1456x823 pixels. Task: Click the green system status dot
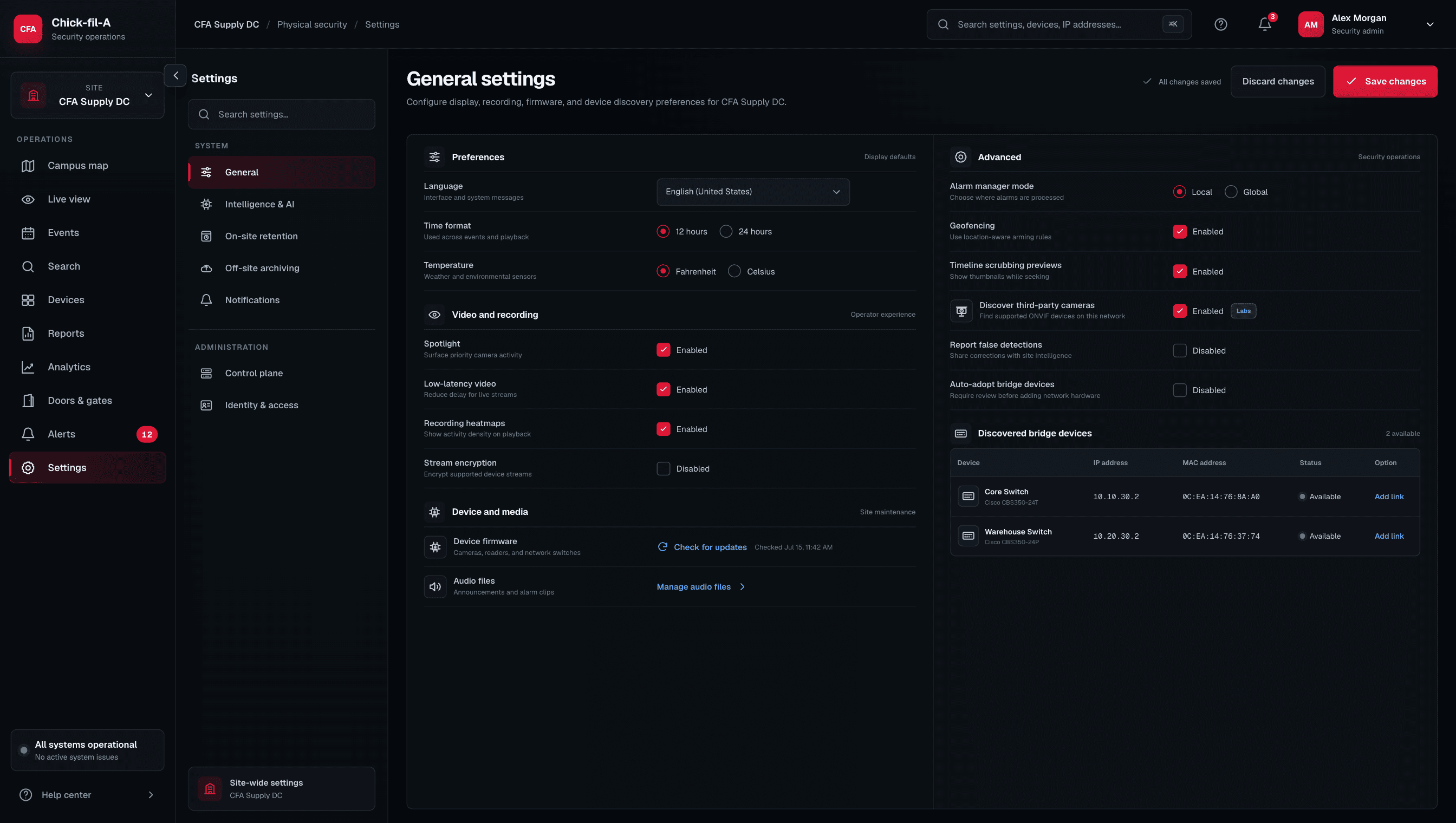point(24,750)
